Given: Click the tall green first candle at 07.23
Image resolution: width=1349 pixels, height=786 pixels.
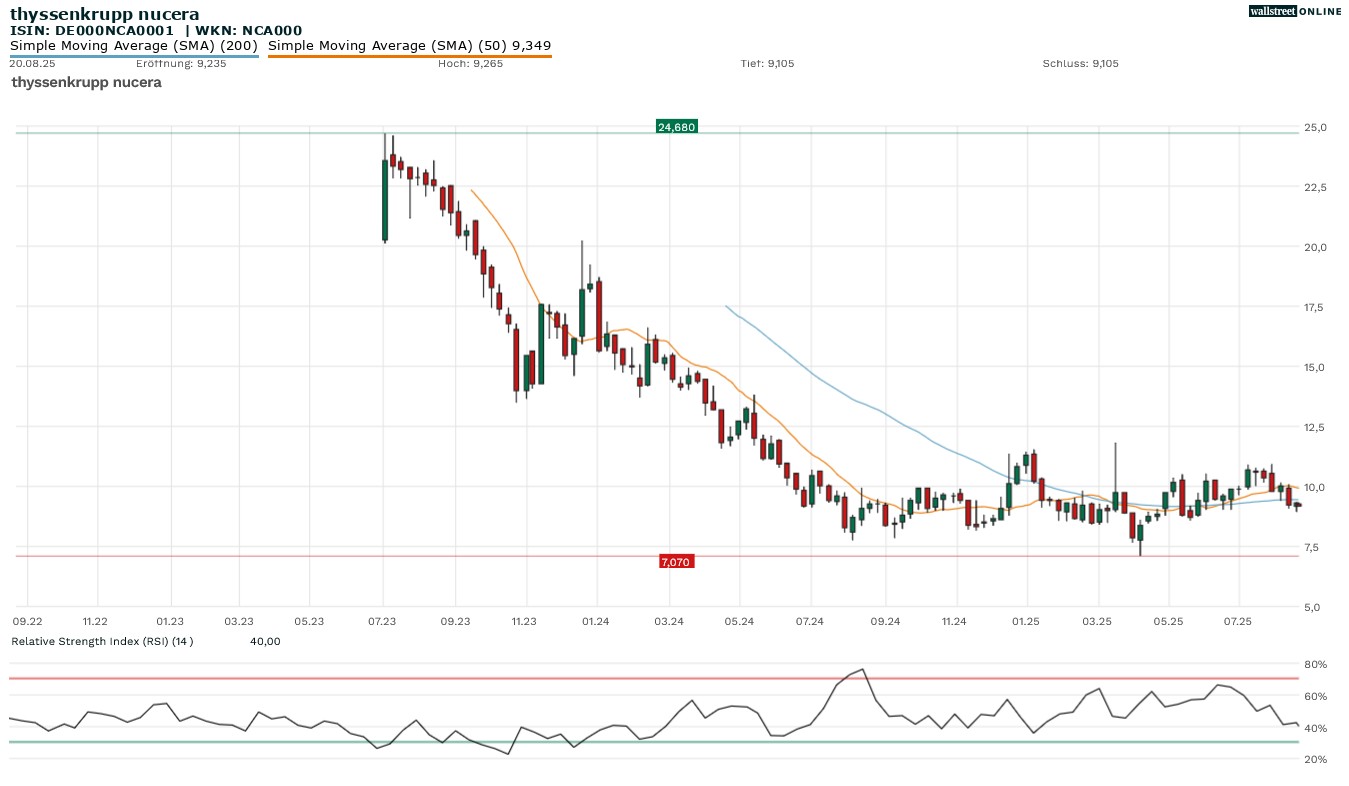Looking at the screenshot, I should [x=384, y=199].
